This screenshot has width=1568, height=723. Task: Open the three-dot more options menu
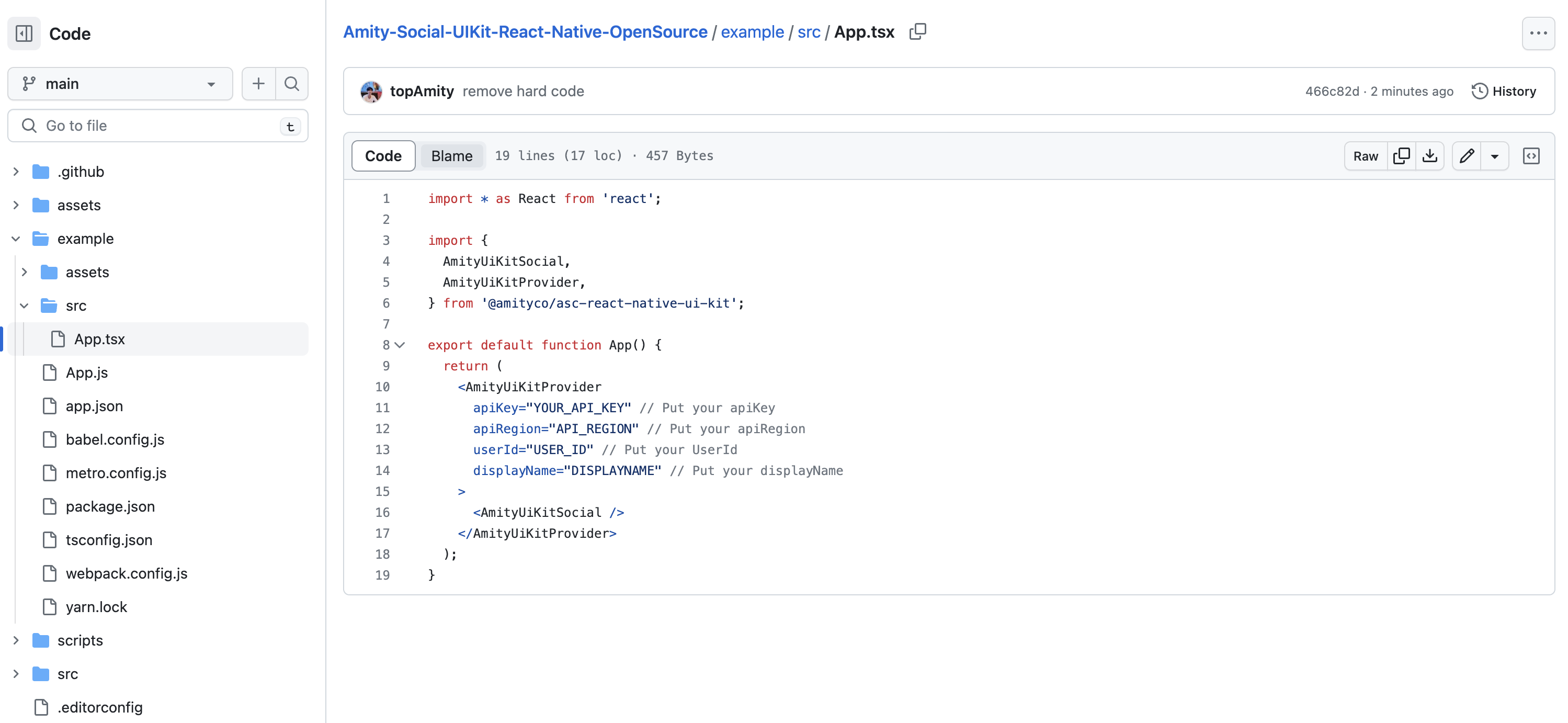tap(1538, 33)
